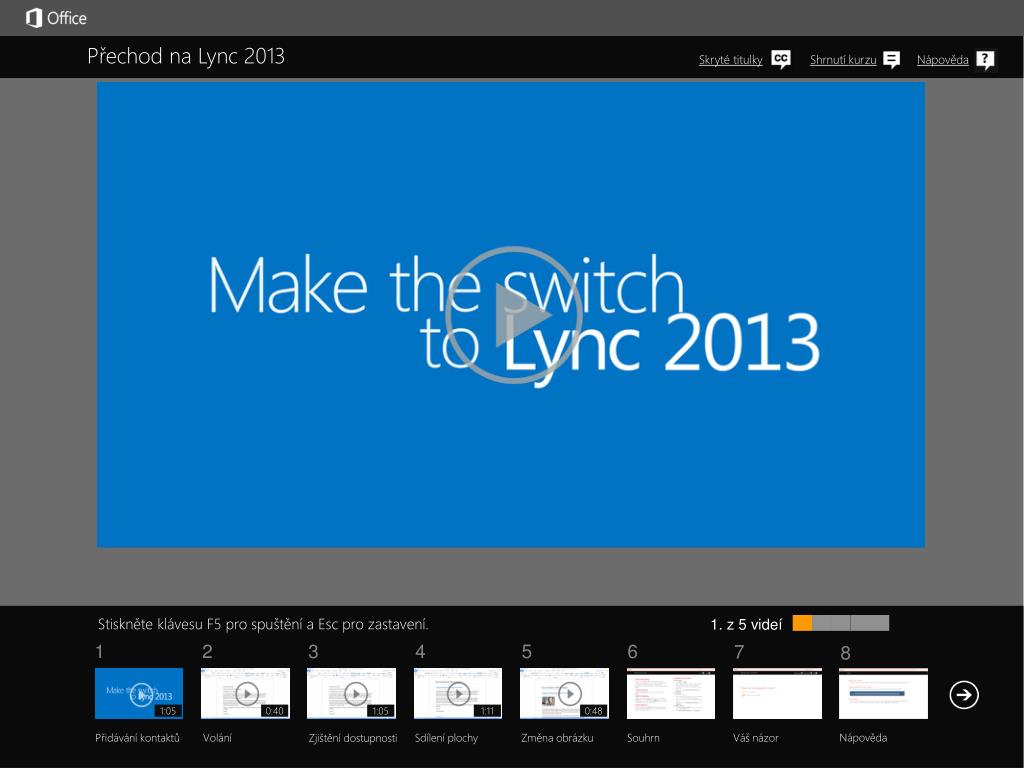
Task: Click the question mark help icon
Action: coord(985,60)
